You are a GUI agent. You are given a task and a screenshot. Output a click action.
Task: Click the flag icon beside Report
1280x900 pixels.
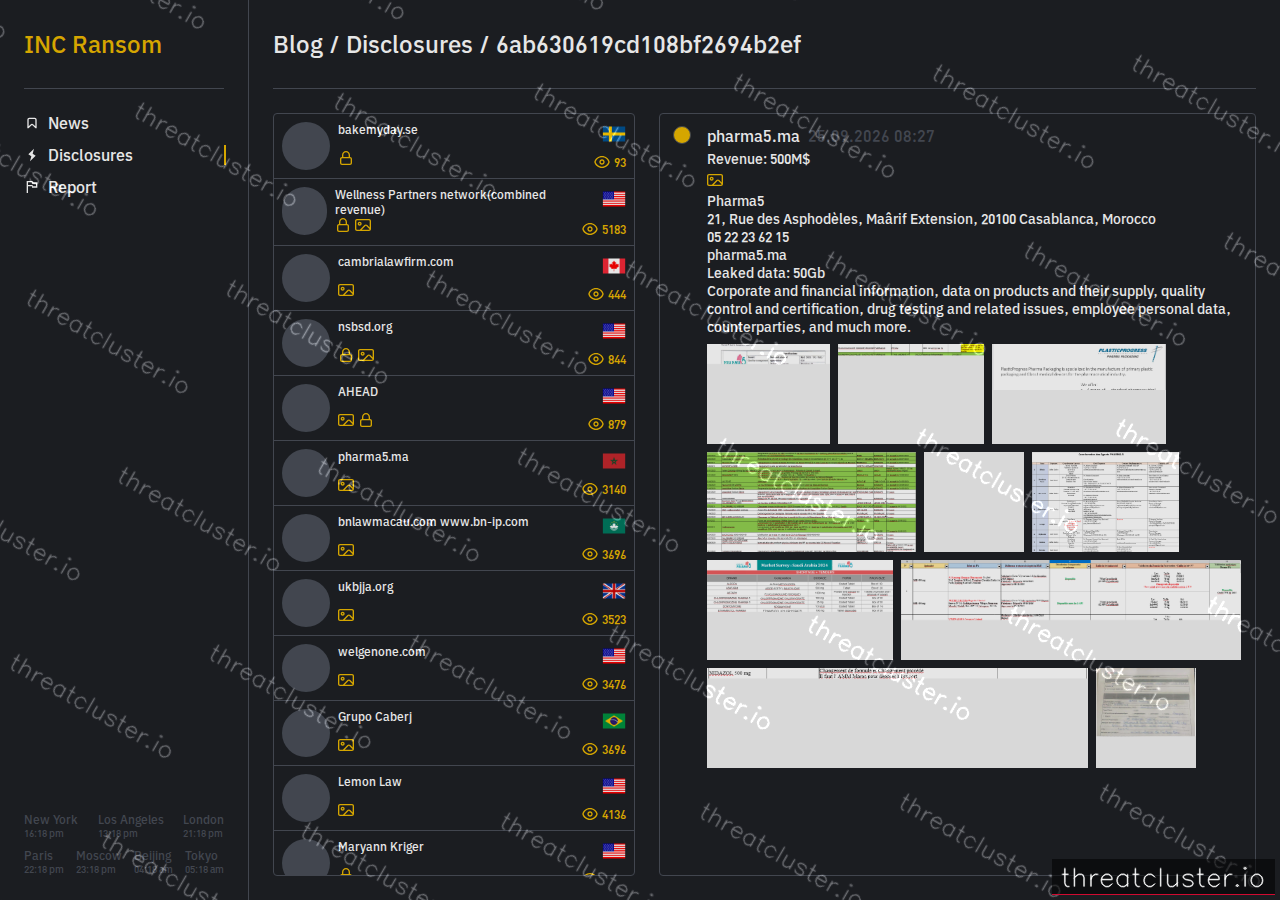point(32,187)
